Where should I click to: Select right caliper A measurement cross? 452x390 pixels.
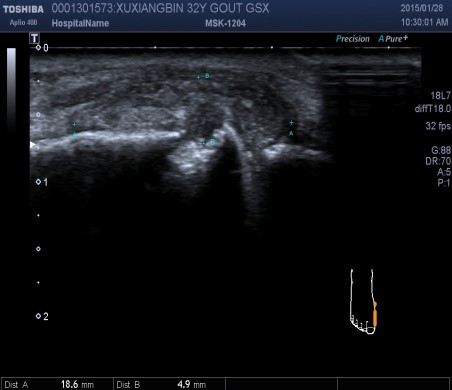coord(292,123)
